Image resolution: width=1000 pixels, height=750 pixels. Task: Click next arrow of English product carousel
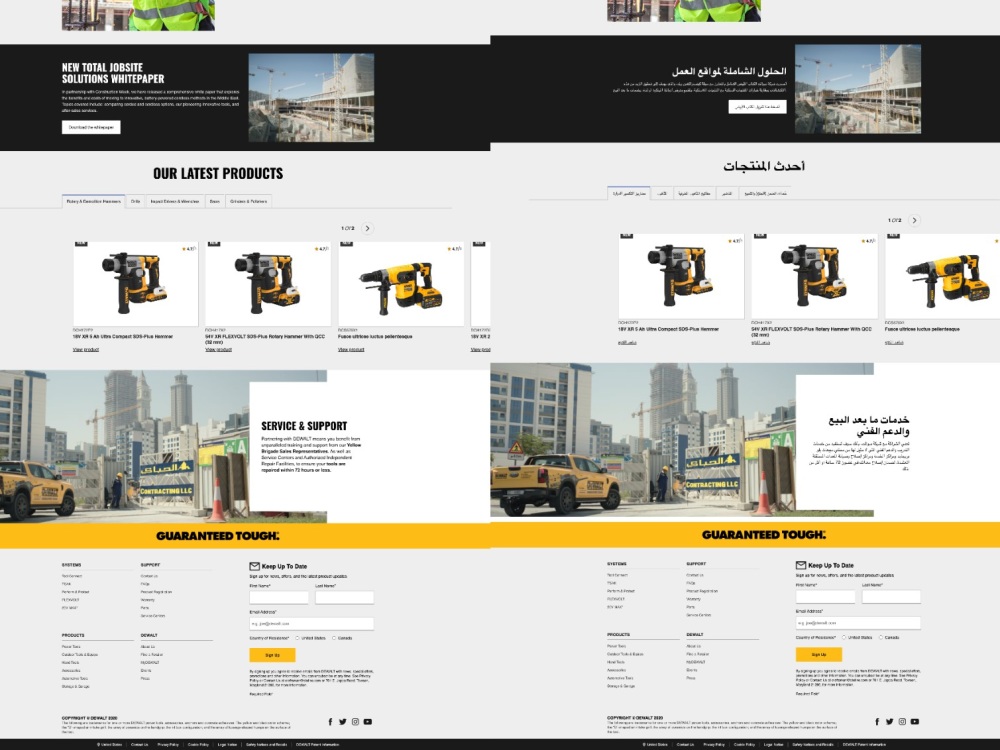coord(367,228)
